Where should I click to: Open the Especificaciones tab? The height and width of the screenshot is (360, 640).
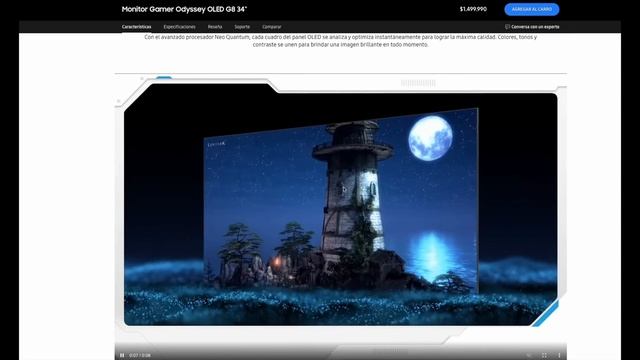[x=180, y=27]
